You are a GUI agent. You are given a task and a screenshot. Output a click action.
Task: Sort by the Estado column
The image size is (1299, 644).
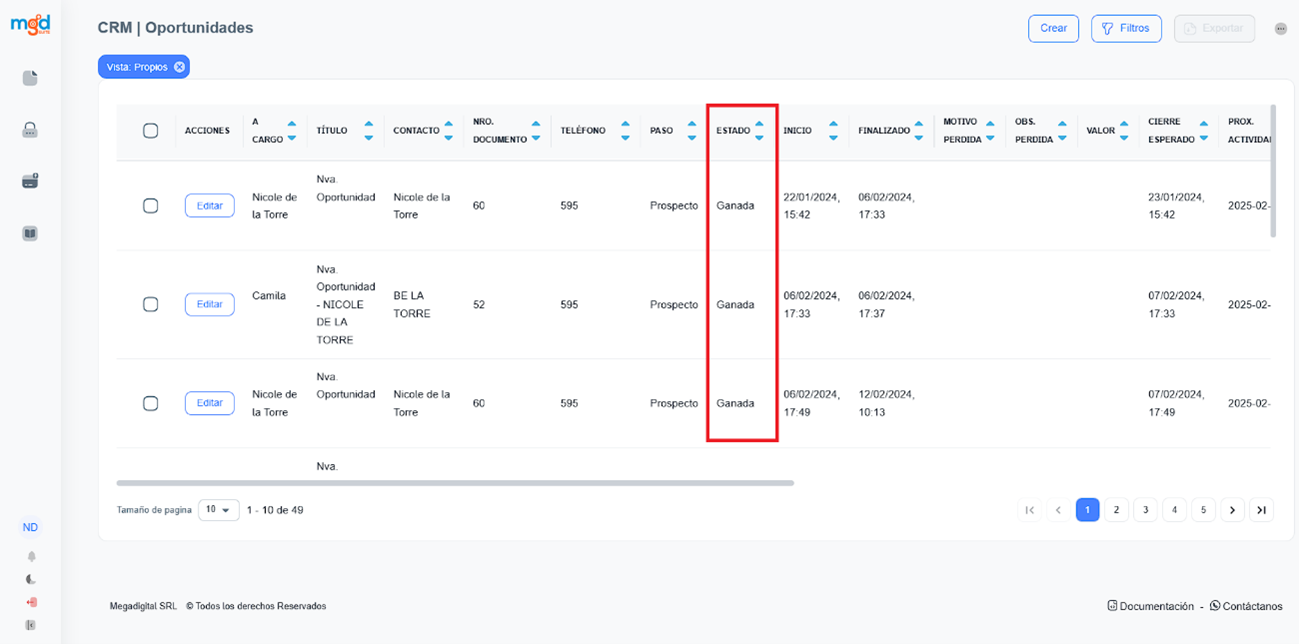point(759,131)
